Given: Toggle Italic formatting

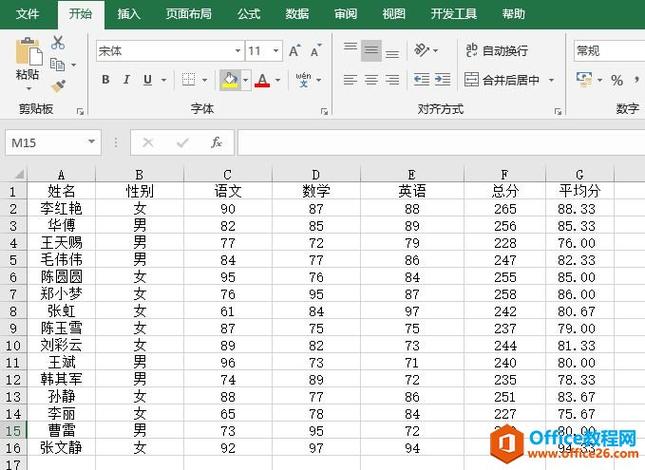Looking at the screenshot, I should coord(126,79).
